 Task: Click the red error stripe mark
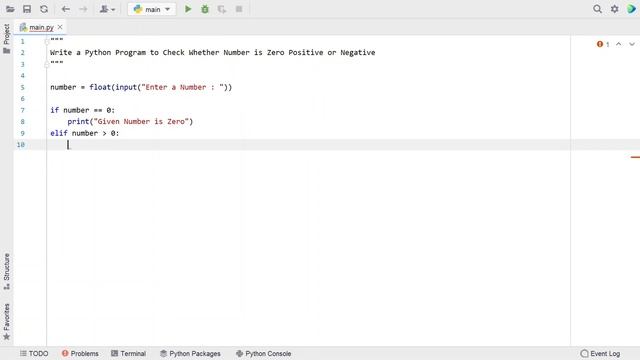click(635, 157)
